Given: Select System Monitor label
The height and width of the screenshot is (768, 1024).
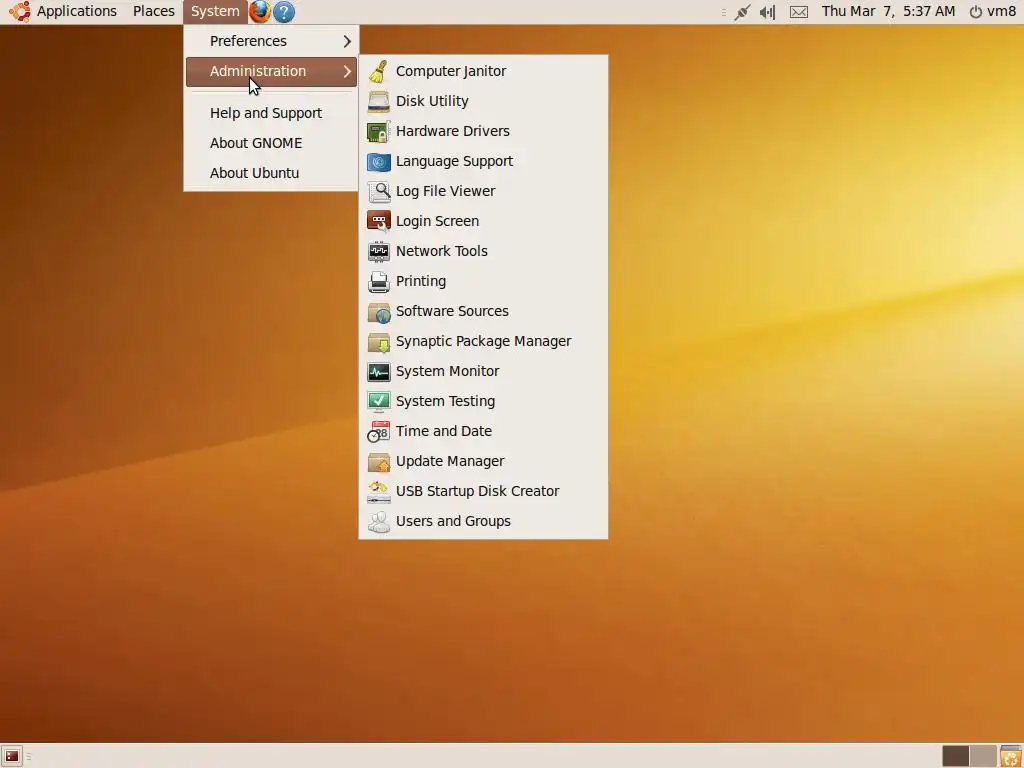Looking at the screenshot, I should 447,372.
